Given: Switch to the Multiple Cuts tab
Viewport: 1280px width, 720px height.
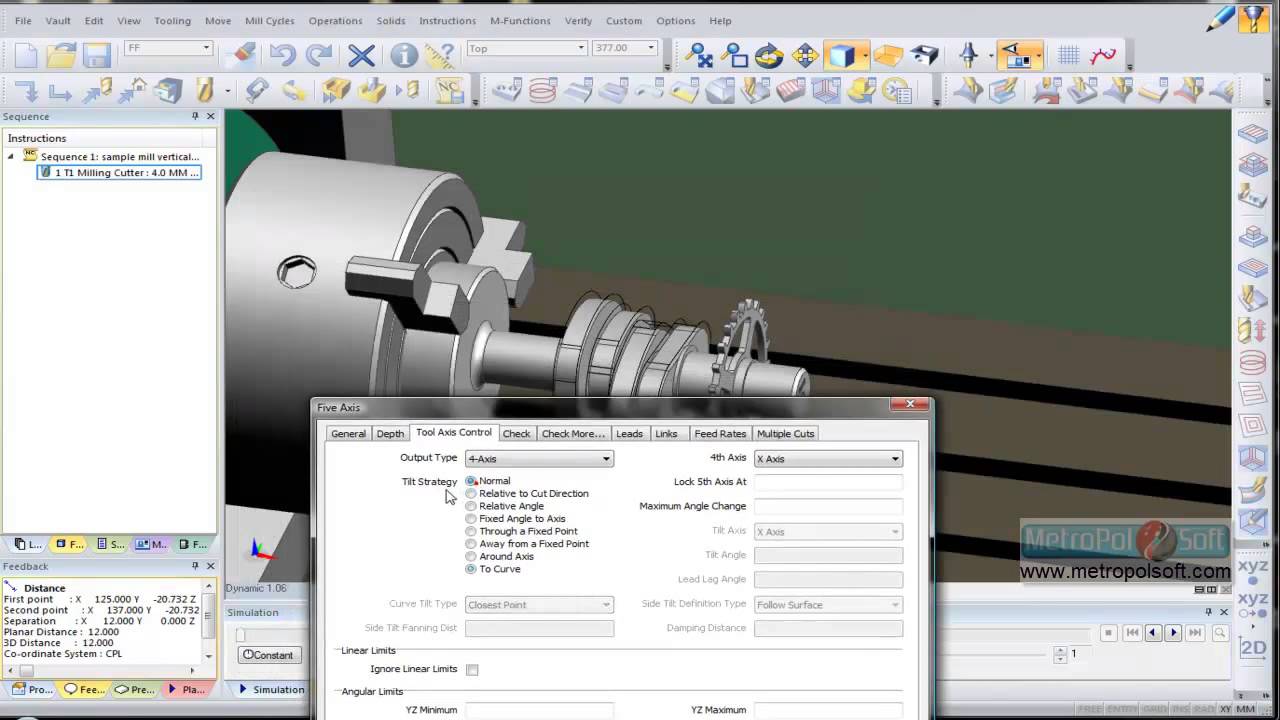Looking at the screenshot, I should point(786,434).
